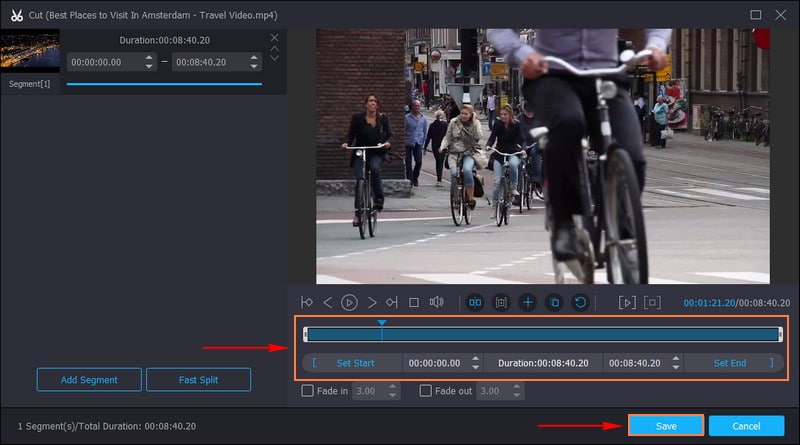
Task: Click the plus icon to add segment
Action: click(x=528, y=302)
